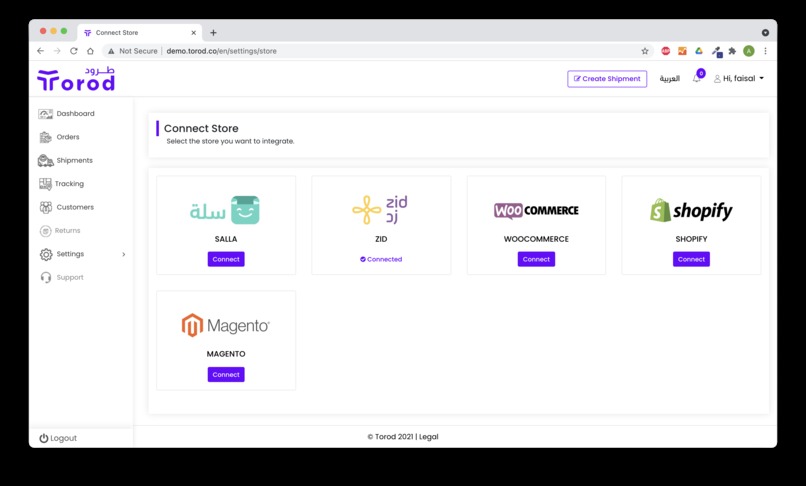Close the Connect Store tab

194,32
